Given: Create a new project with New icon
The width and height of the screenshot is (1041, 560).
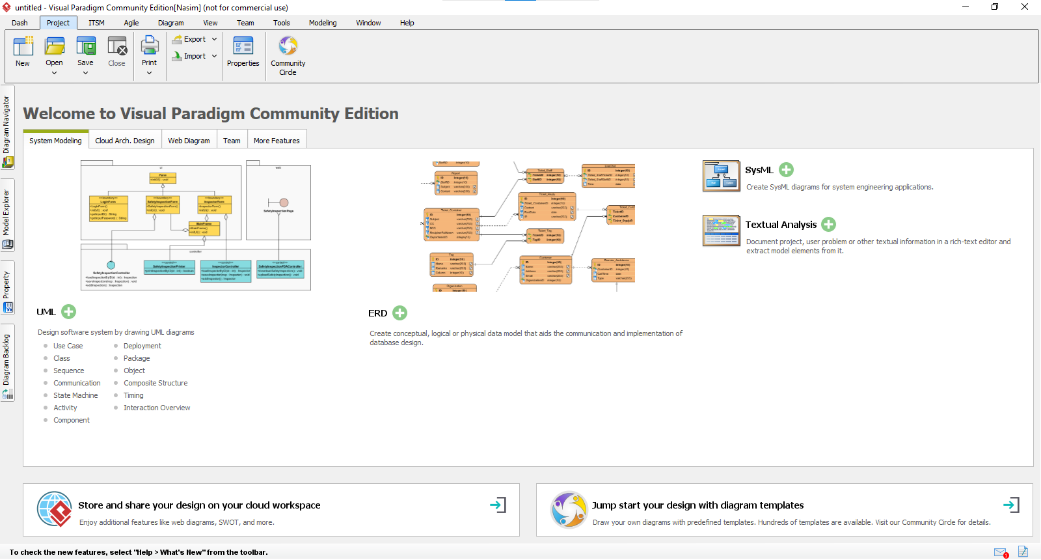Looking at the screenshot, I should click(x=23, y=47).
